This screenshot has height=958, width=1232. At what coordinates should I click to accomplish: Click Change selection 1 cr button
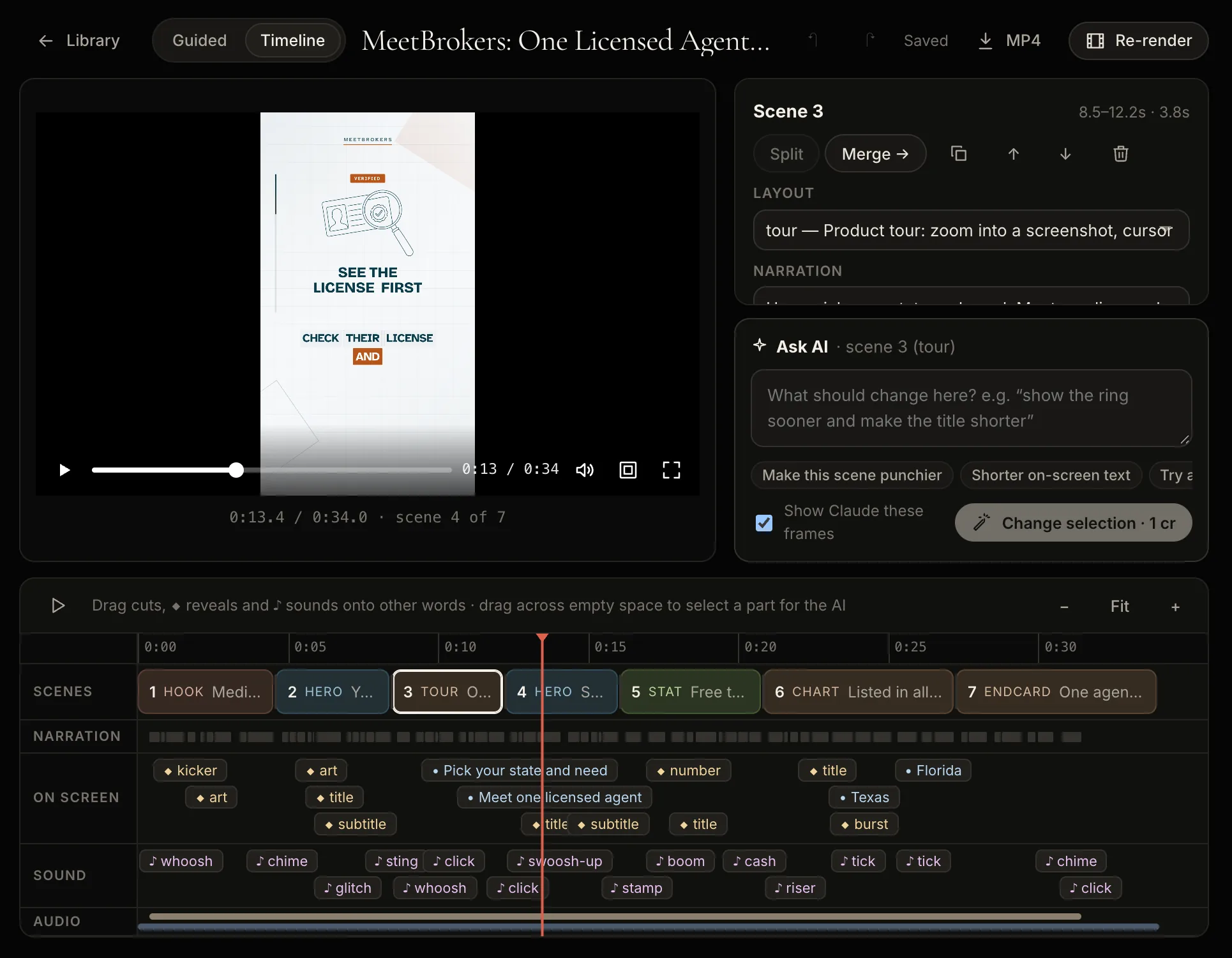(x=1074, y=523)
